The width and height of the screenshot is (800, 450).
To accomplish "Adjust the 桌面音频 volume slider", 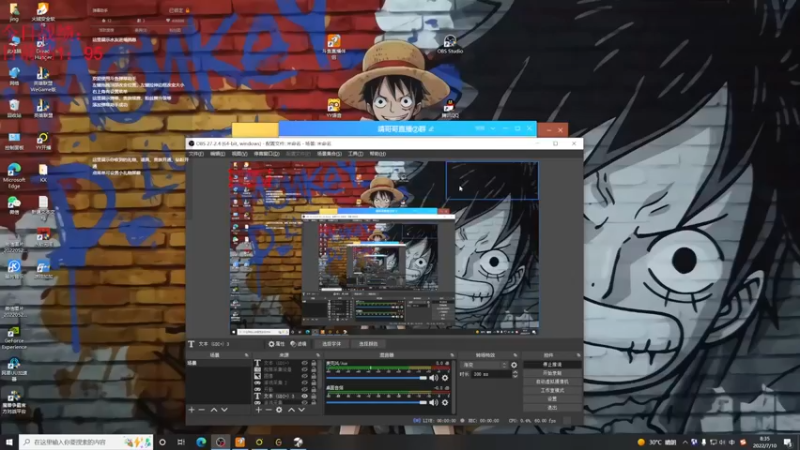I will tap(377, 403).
